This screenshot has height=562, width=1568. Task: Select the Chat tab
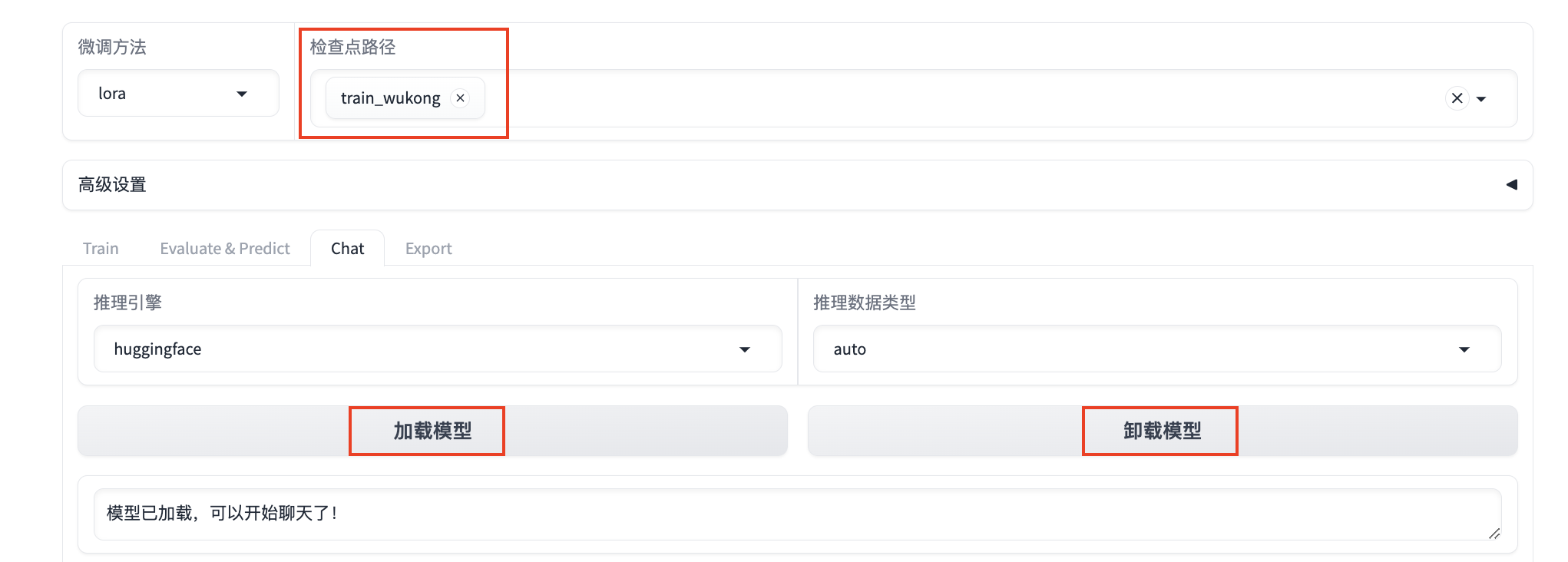tap(347, 249)
